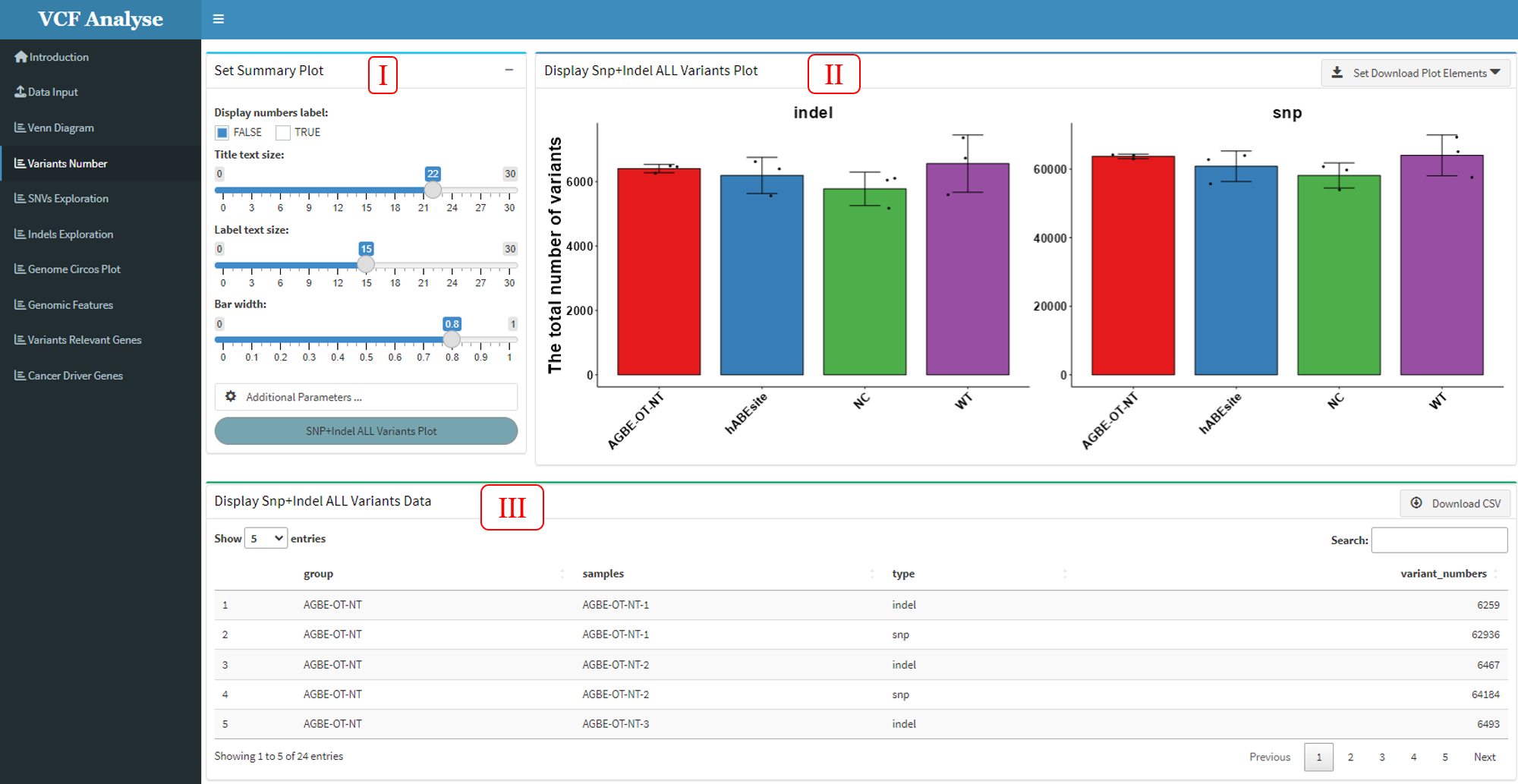Click the gear icon in Additional Parameters
The height and width of the screenshot is (784, 1518).
[x=231, y=396]
